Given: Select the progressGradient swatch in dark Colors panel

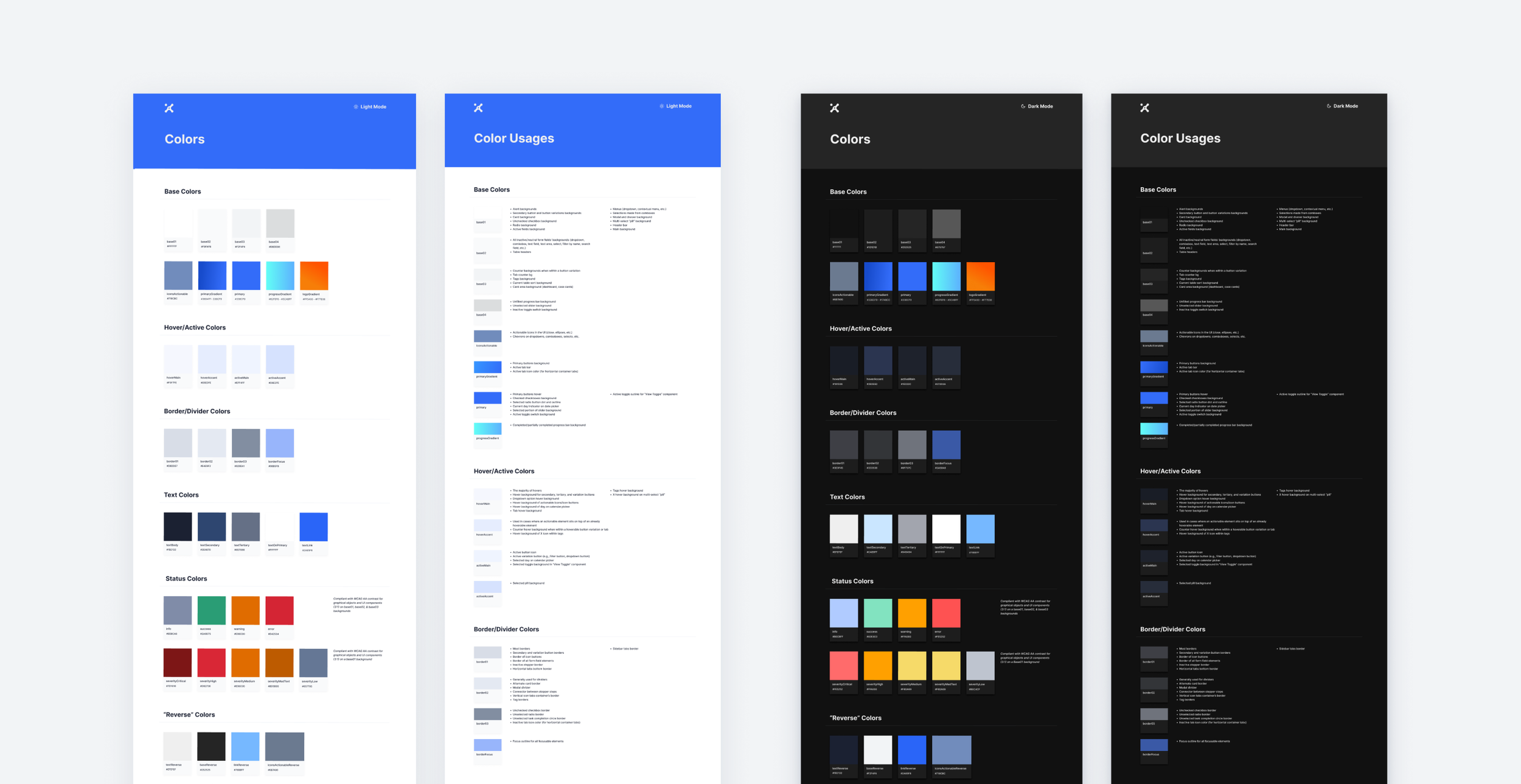Looking at the screenshot, I should click(x=946, y=277).
